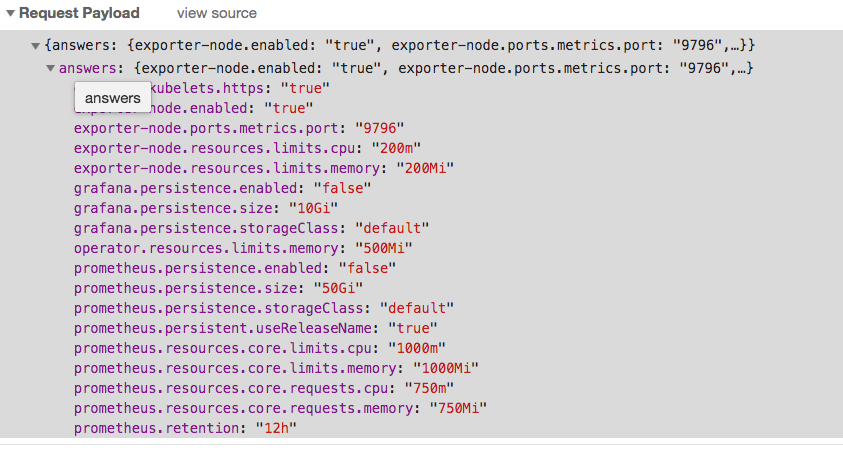Select kubelets.https "true" value
Image resolution: width=843 pixels, height=451 pixels.
coord(305,88)
